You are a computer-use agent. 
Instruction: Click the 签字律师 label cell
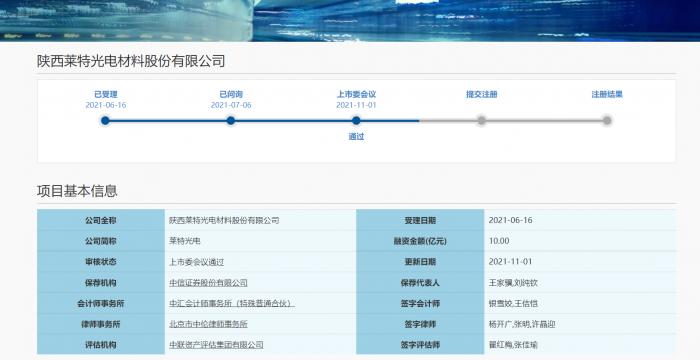[x=420, y=324]
